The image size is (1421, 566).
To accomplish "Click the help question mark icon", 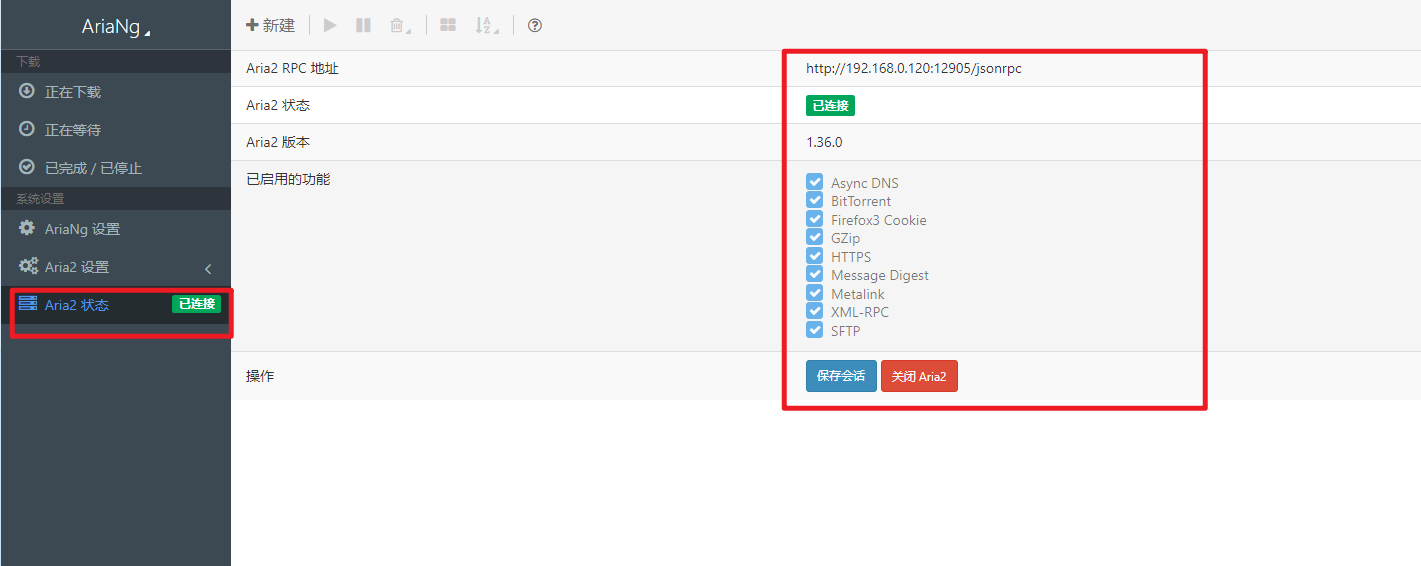I will pyautogui.click(x=535, y=25).
